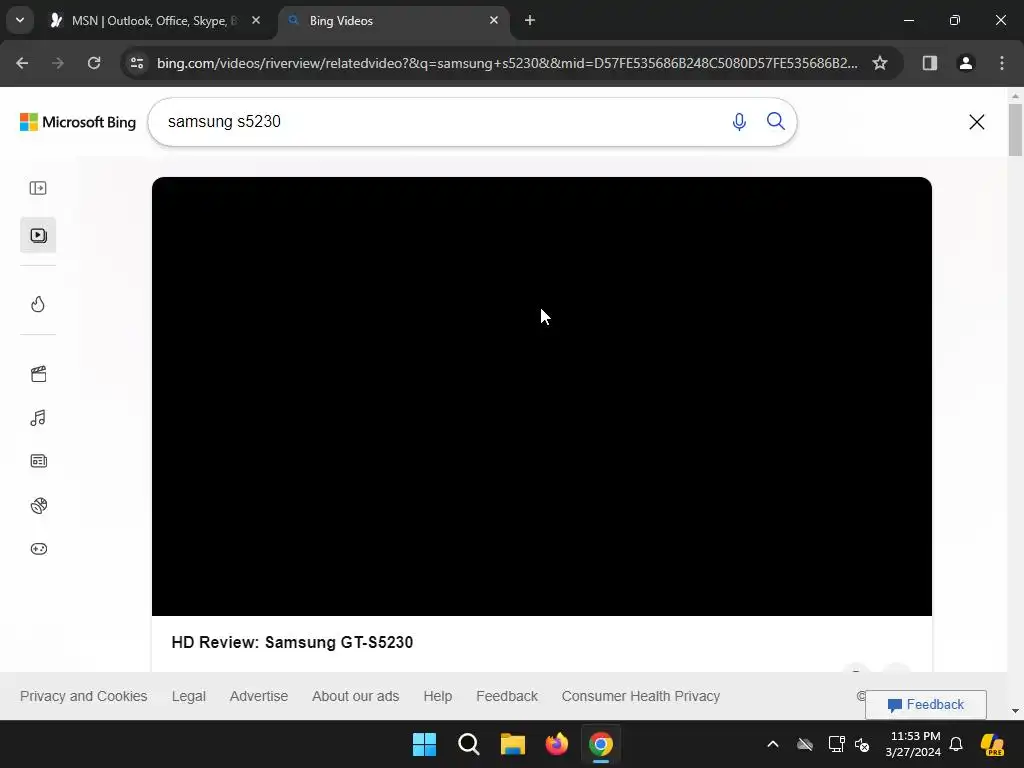Open the Chrome side panel
The image size is (1024, 768).
point(929,63)
